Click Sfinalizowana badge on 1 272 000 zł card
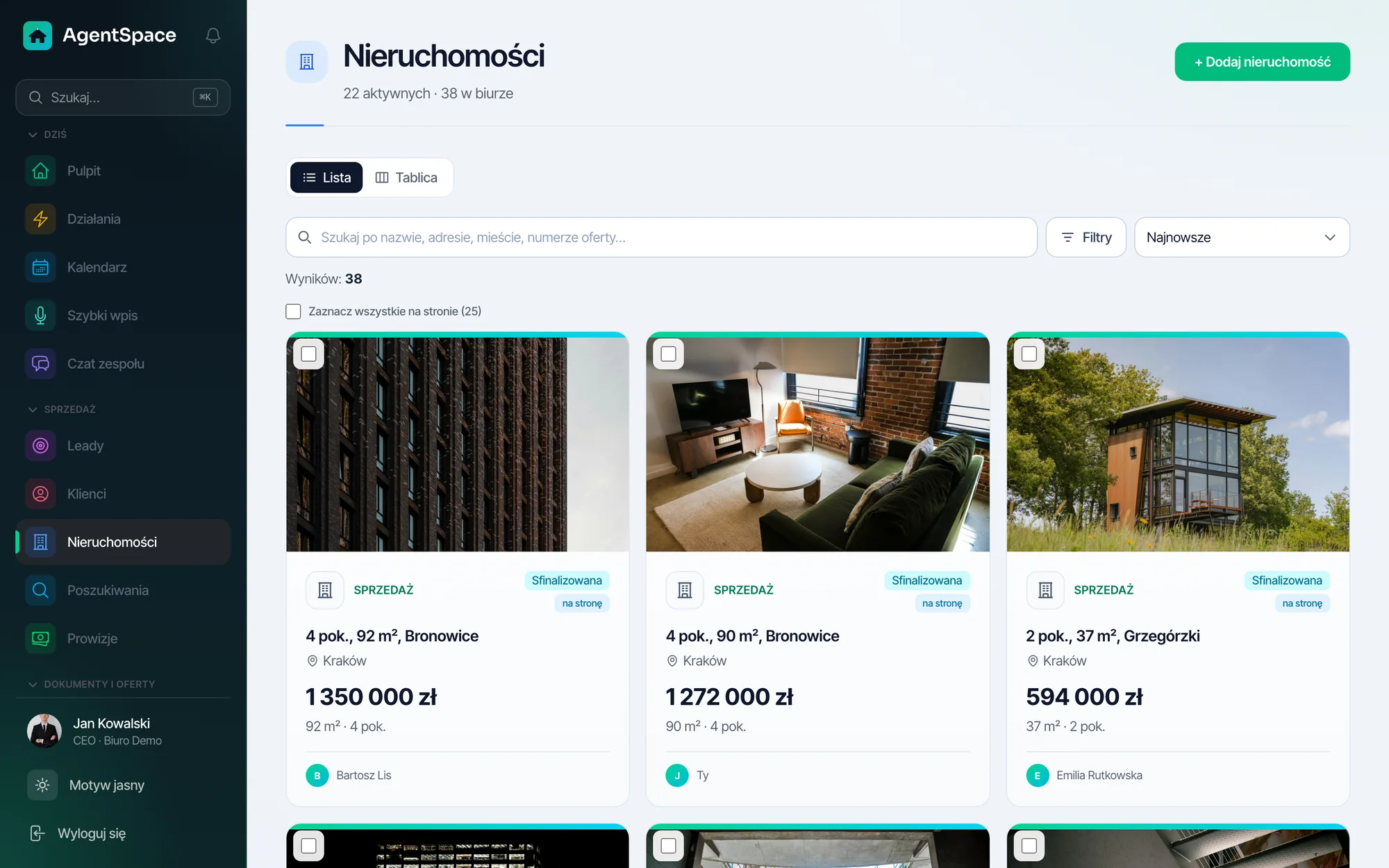This screenshot has width=1389, height=868. tap(926, 581)
